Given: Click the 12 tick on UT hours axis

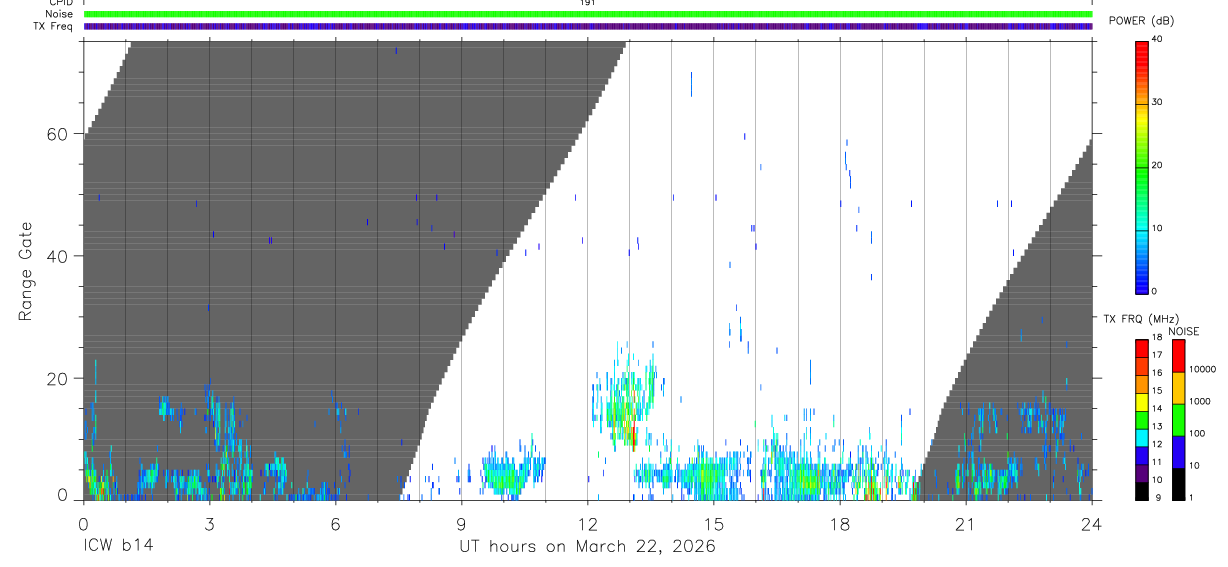Looking at the screenshot, I should click(587, 523).
